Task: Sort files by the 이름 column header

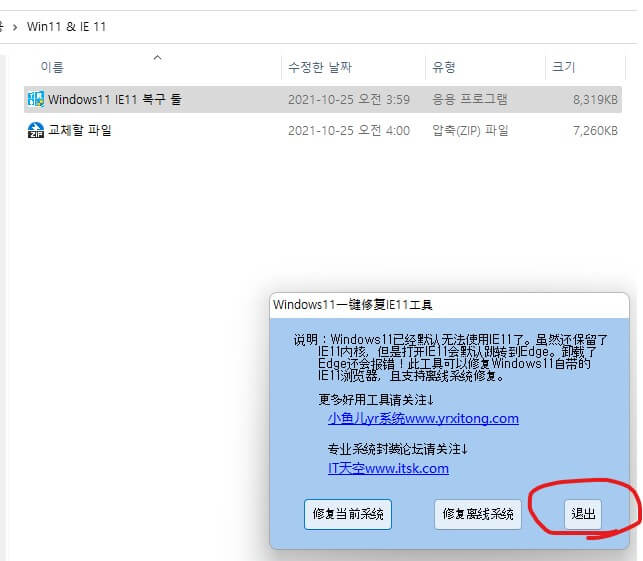Action: tap(52, 67)
